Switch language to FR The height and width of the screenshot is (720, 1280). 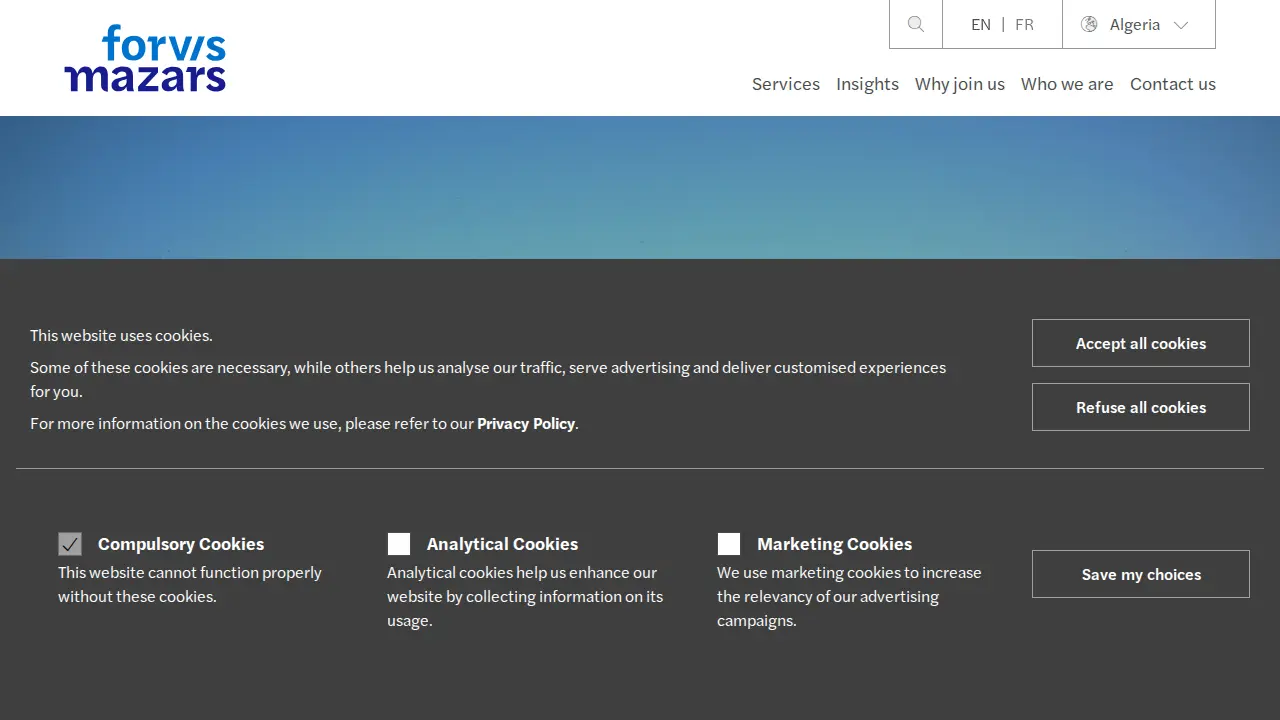coord(1024,25)
